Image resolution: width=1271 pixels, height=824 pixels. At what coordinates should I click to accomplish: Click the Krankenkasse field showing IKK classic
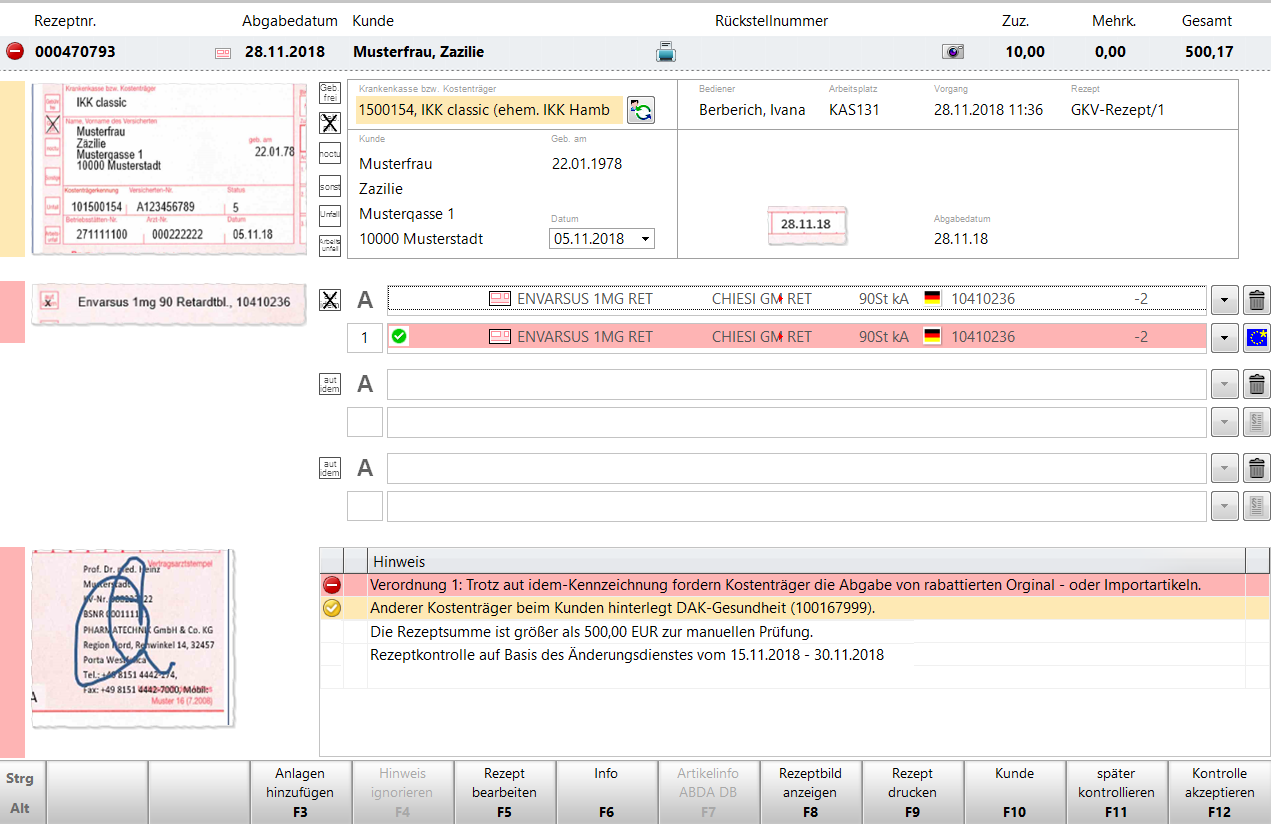[488, 110]
